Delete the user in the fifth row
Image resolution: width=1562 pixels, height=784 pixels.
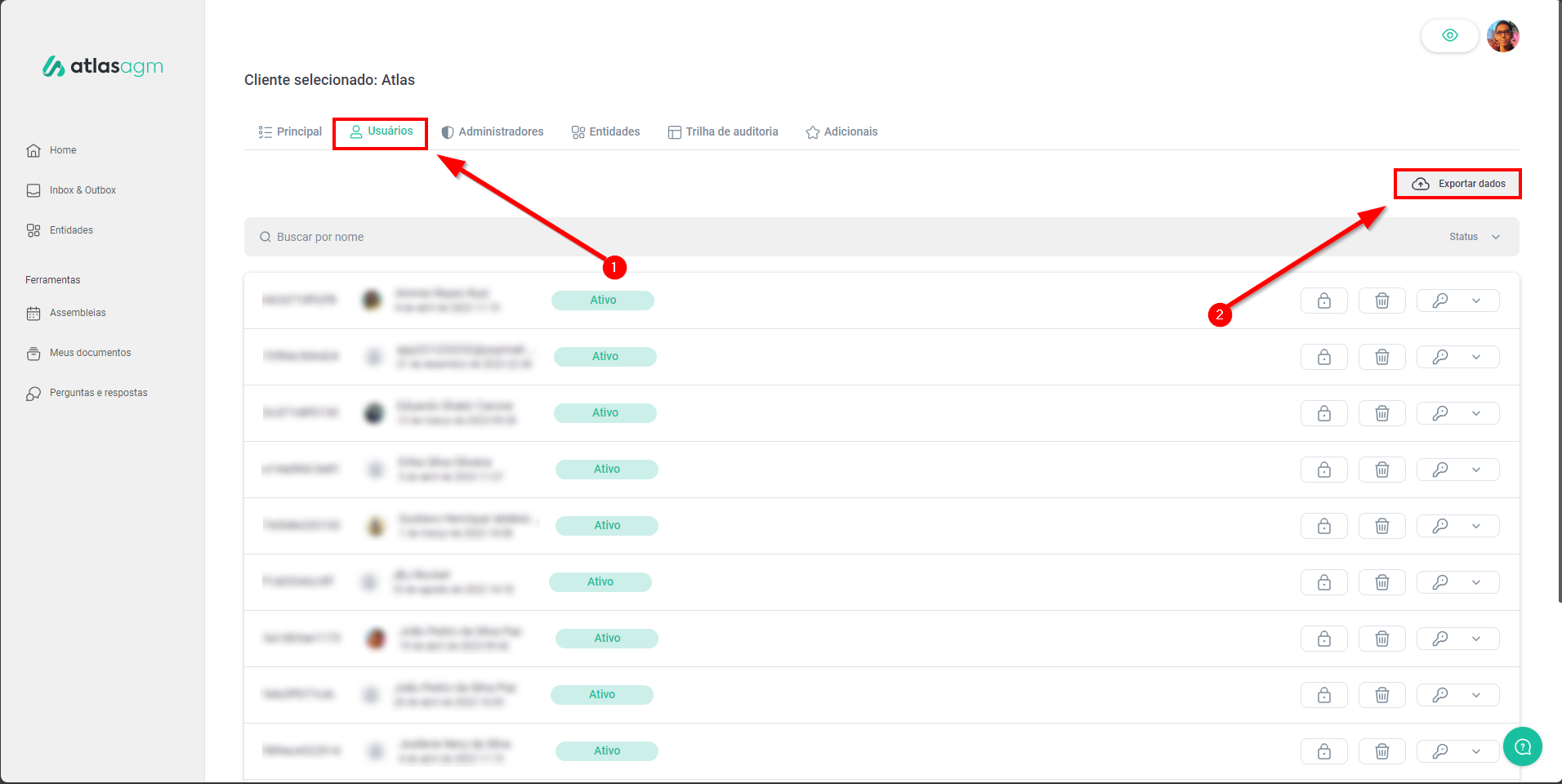tap(1381, 526)
